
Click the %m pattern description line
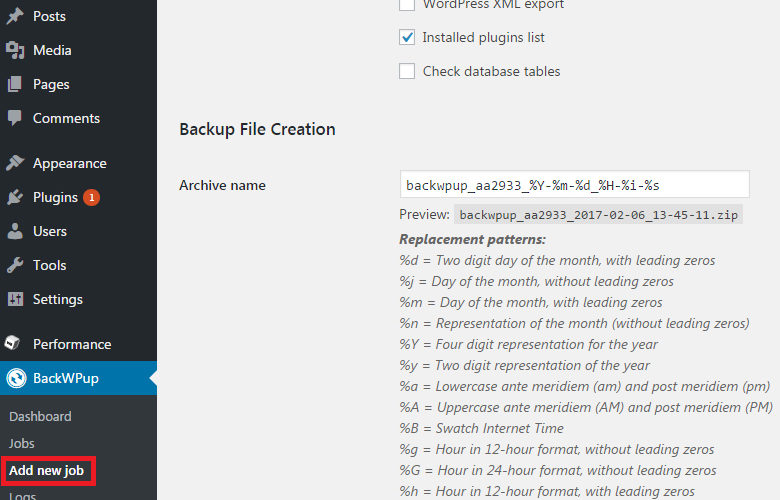[531, 302]
